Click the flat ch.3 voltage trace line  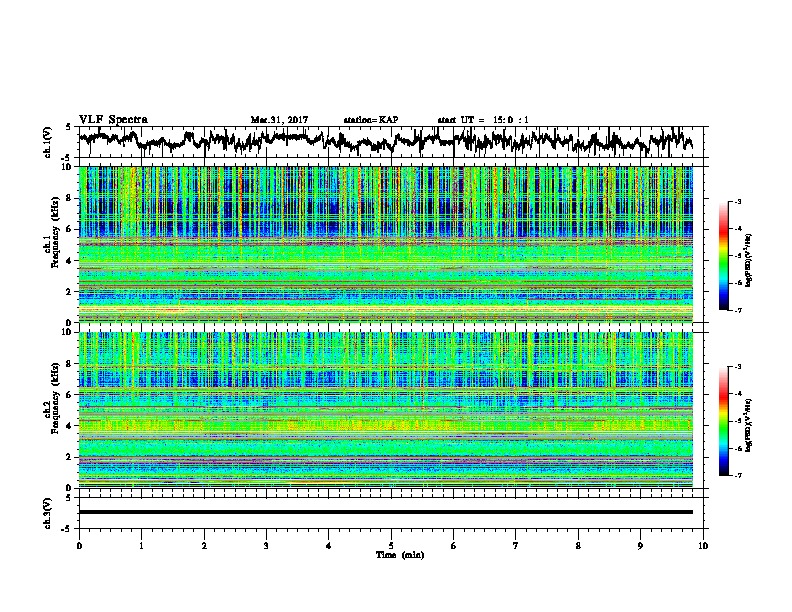point(386,512)
